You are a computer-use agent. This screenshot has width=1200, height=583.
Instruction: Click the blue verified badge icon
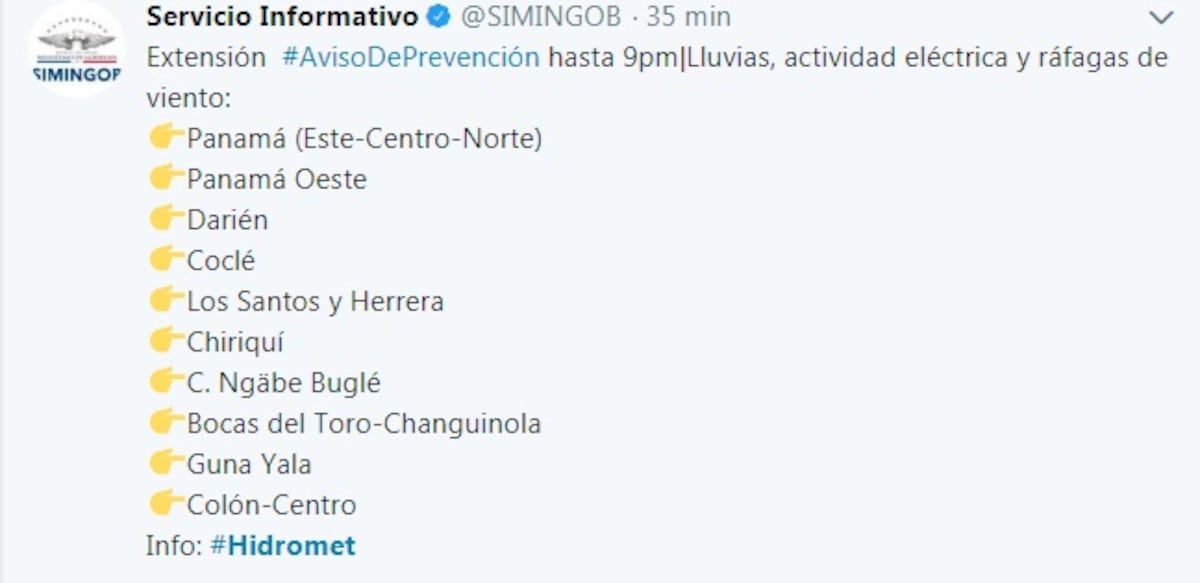[438, 17]
